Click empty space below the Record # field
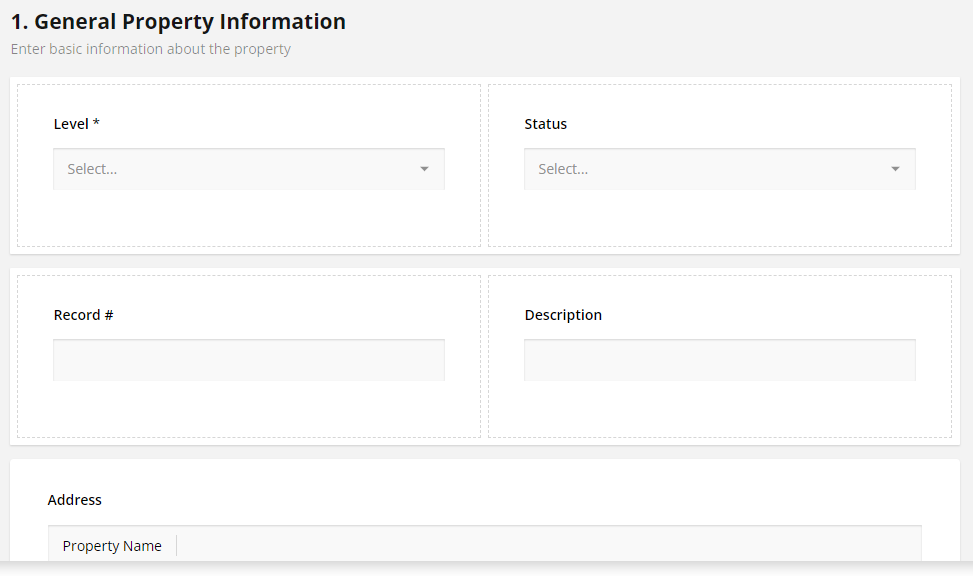This screenshot has width=973, height=576. (248, 409)
